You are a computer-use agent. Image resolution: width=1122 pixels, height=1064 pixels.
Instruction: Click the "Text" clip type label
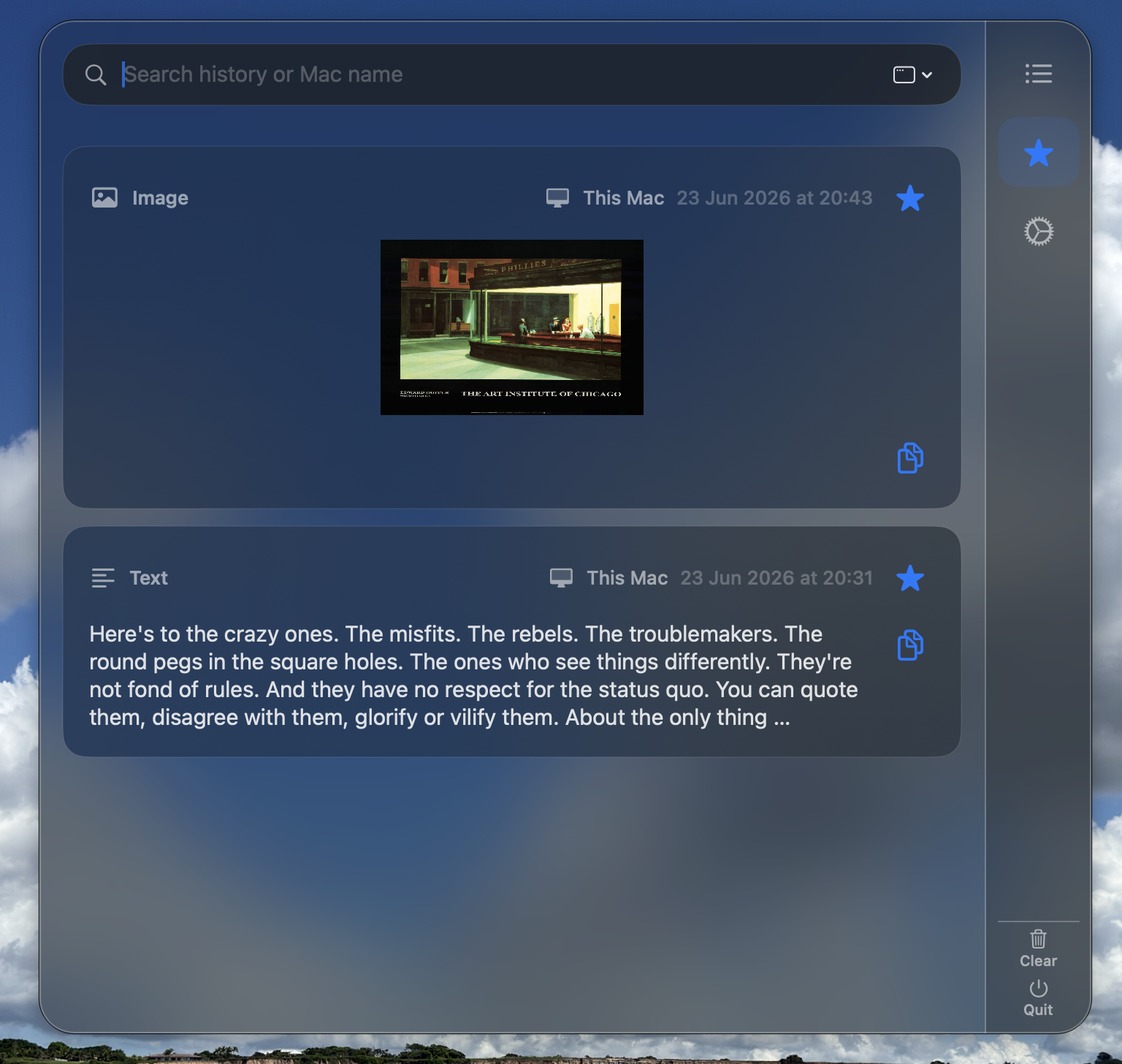(149, 578)
